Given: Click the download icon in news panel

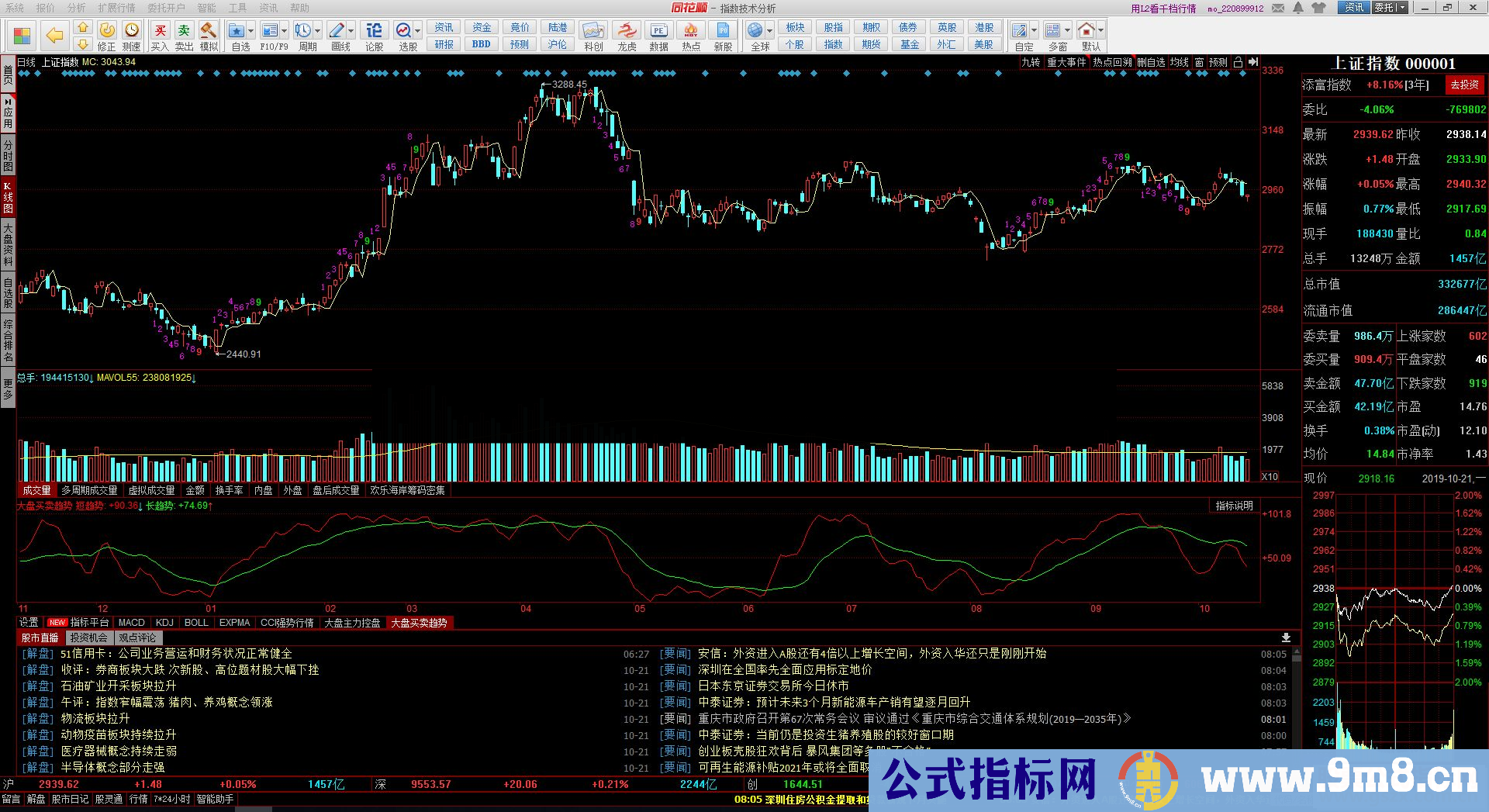Looking at the screenshot, I should (1286, 638).
